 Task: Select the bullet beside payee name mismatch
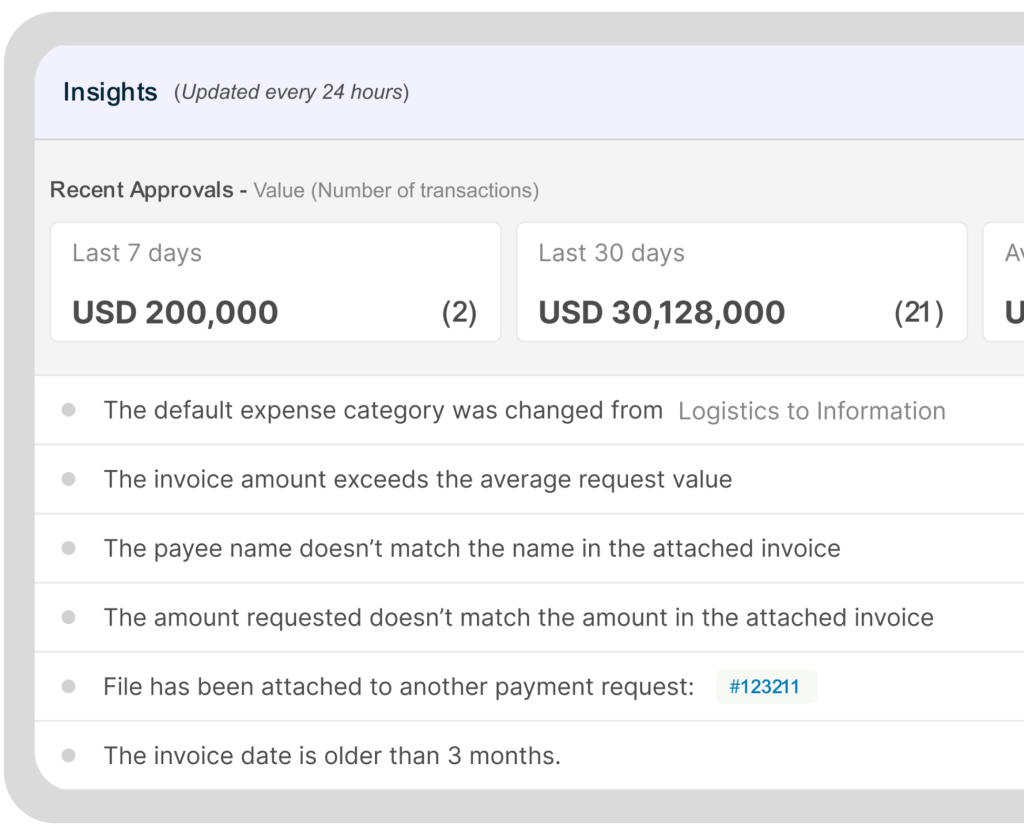click(x=68, y=548)
